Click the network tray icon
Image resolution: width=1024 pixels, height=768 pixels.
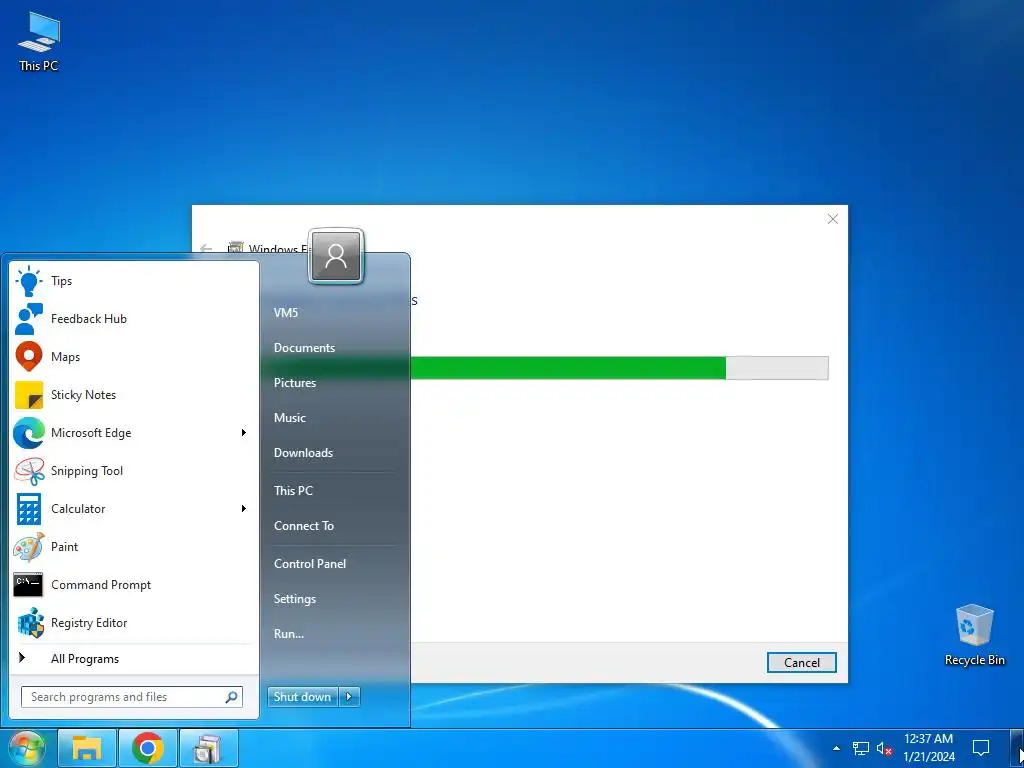861,748
